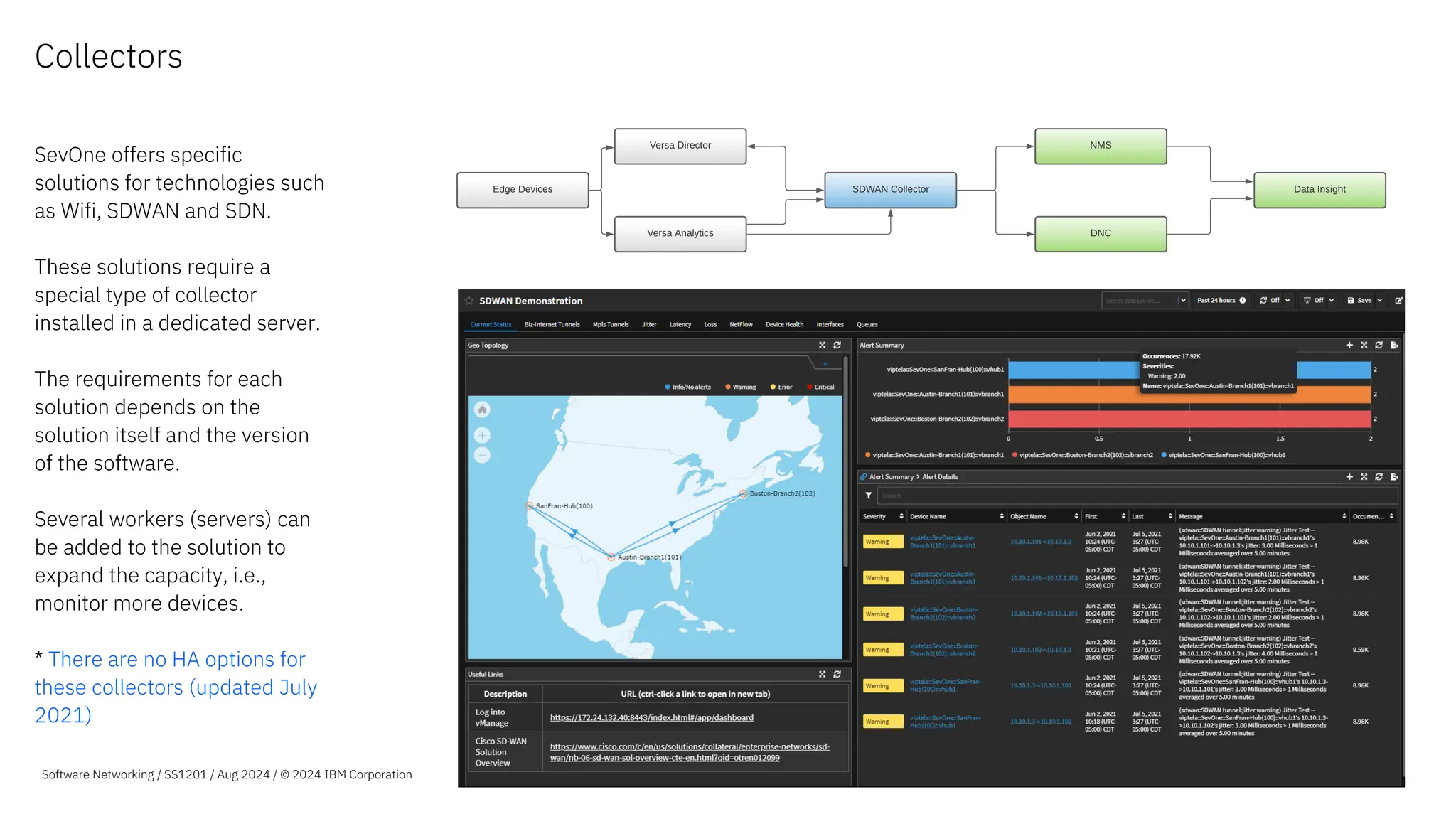The image size is (1456, 819).
Task: Export the Alert Summary widget
Action: click(x=1394, y=346)
